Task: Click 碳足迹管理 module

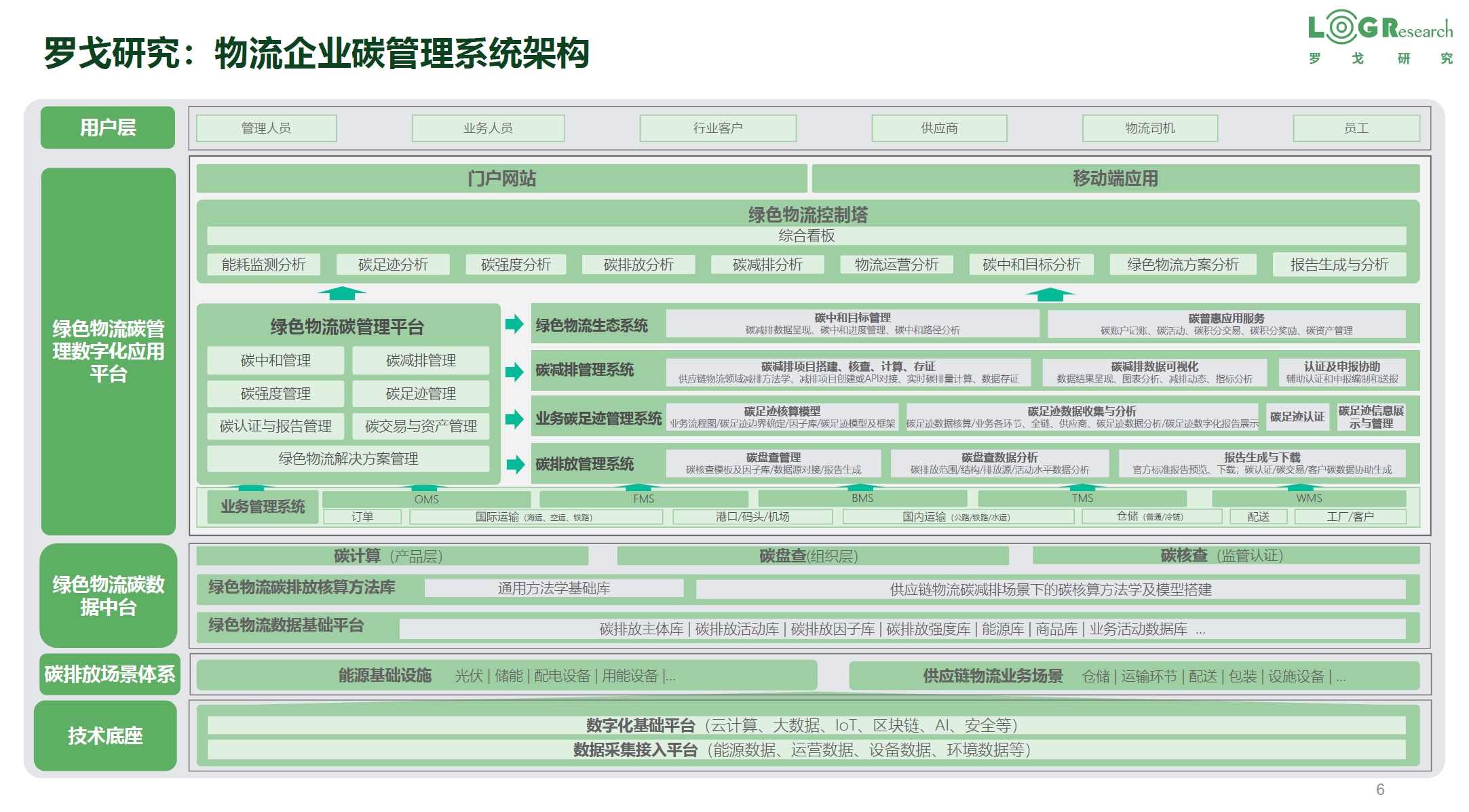Action: tap(421, 393)
